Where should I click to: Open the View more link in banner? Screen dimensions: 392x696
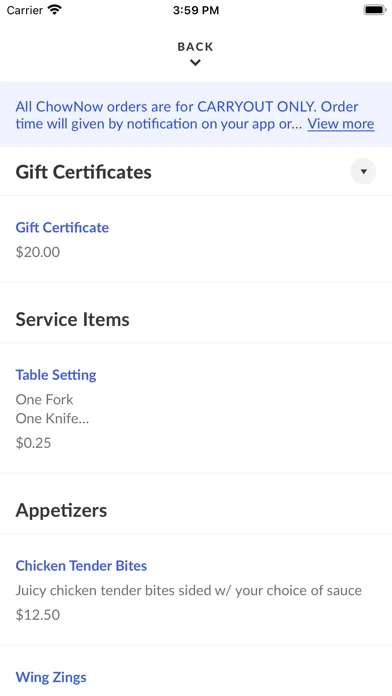341,124
